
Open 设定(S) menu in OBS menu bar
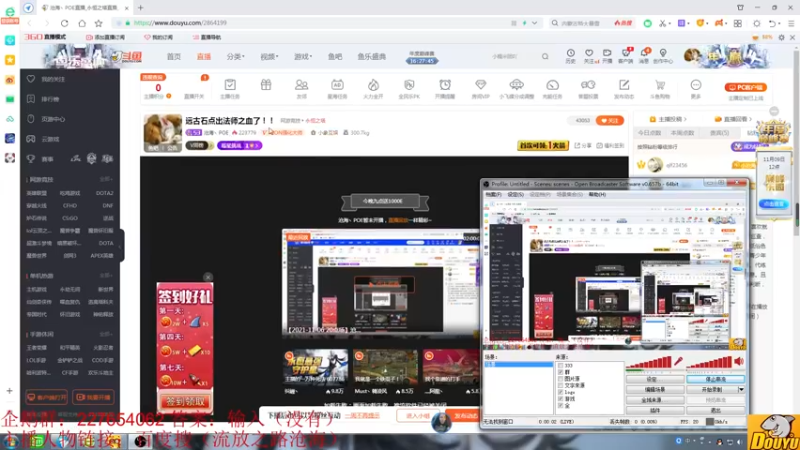point(515,194)
